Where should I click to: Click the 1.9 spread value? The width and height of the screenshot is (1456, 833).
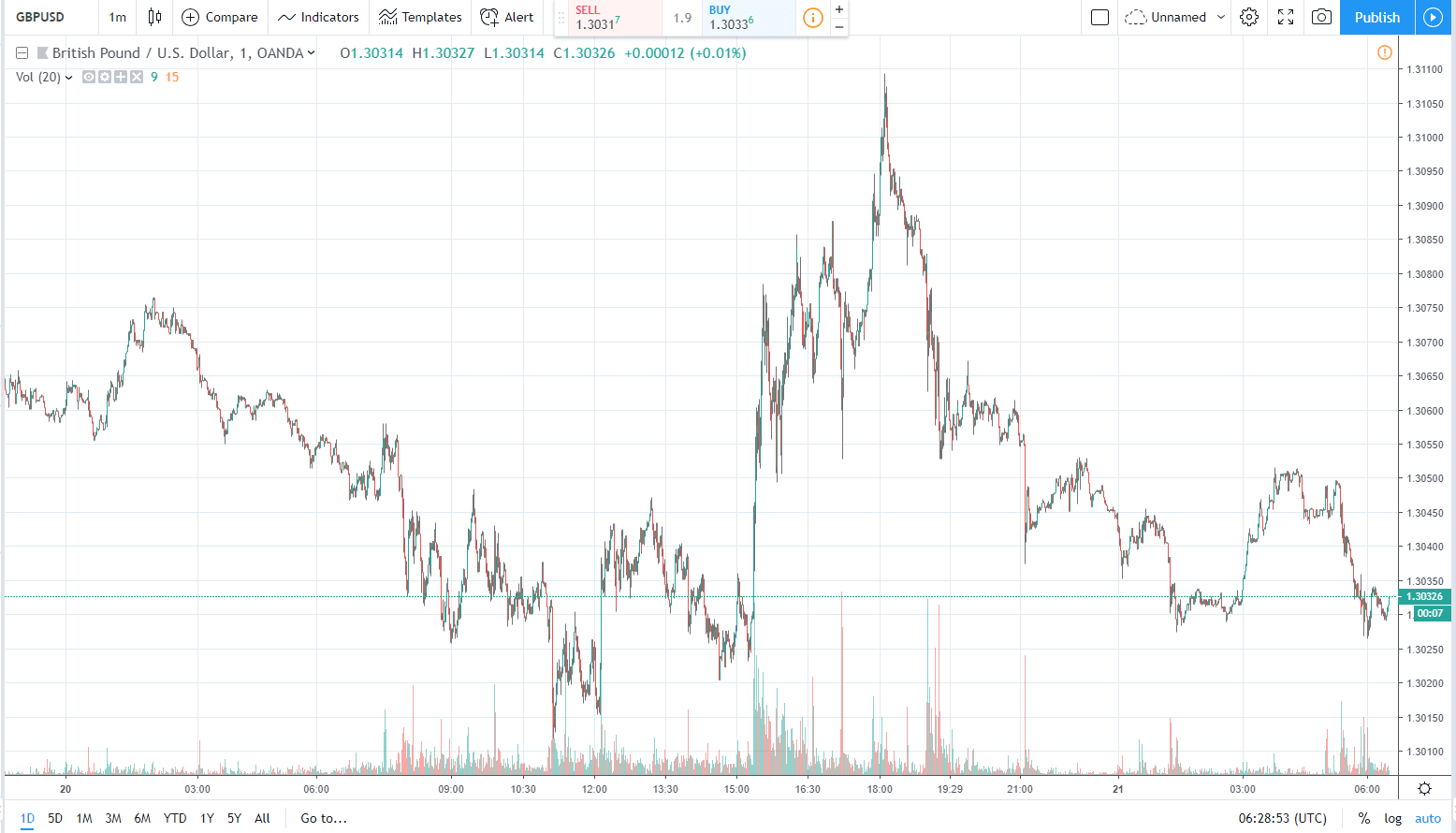pos(682,18)
